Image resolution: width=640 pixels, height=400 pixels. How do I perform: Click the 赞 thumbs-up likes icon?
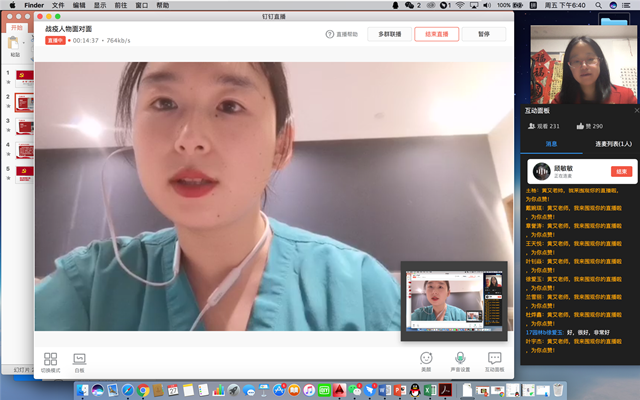tap(581, 126)
